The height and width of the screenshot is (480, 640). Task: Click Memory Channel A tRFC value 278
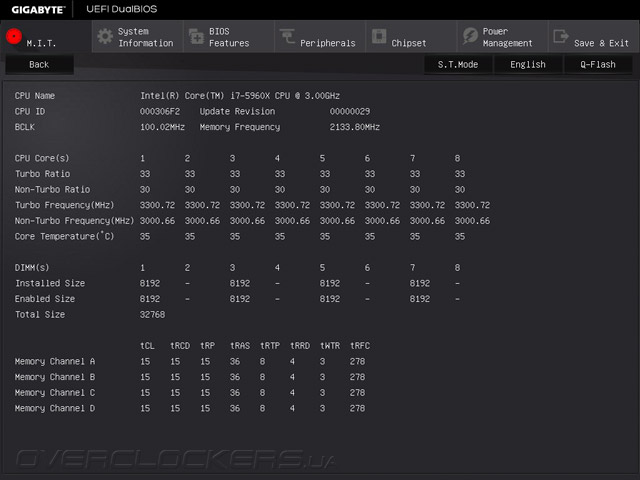point(357,362)
